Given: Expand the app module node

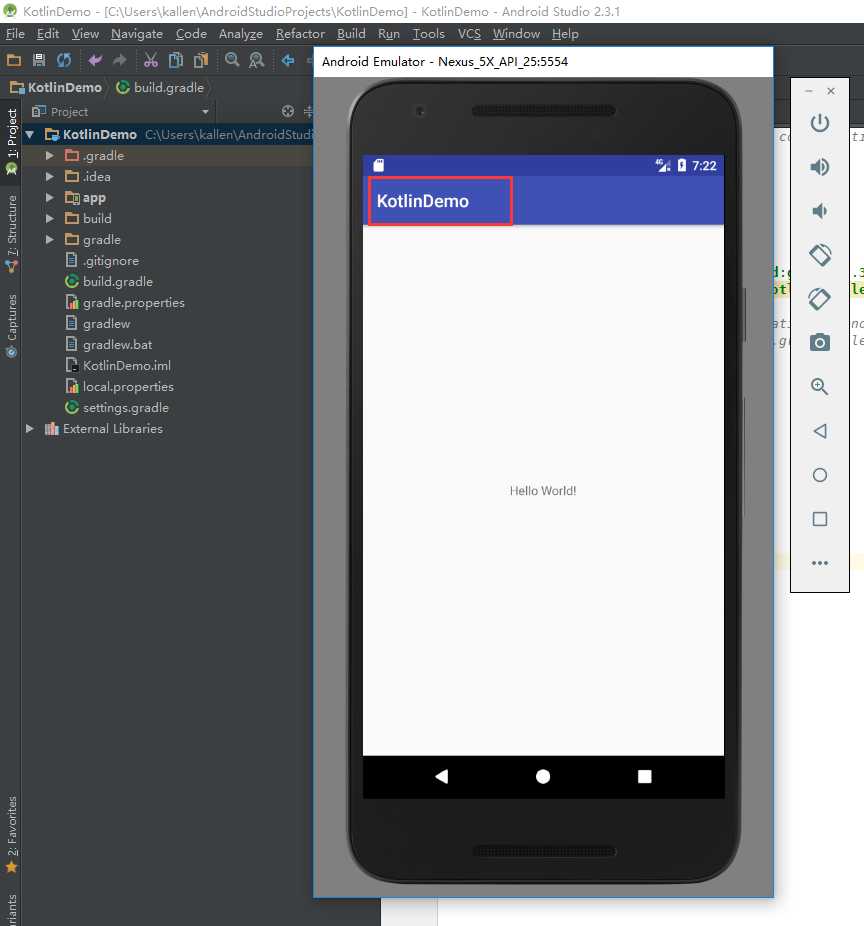Looking at the screenshot, I should 50,197.
